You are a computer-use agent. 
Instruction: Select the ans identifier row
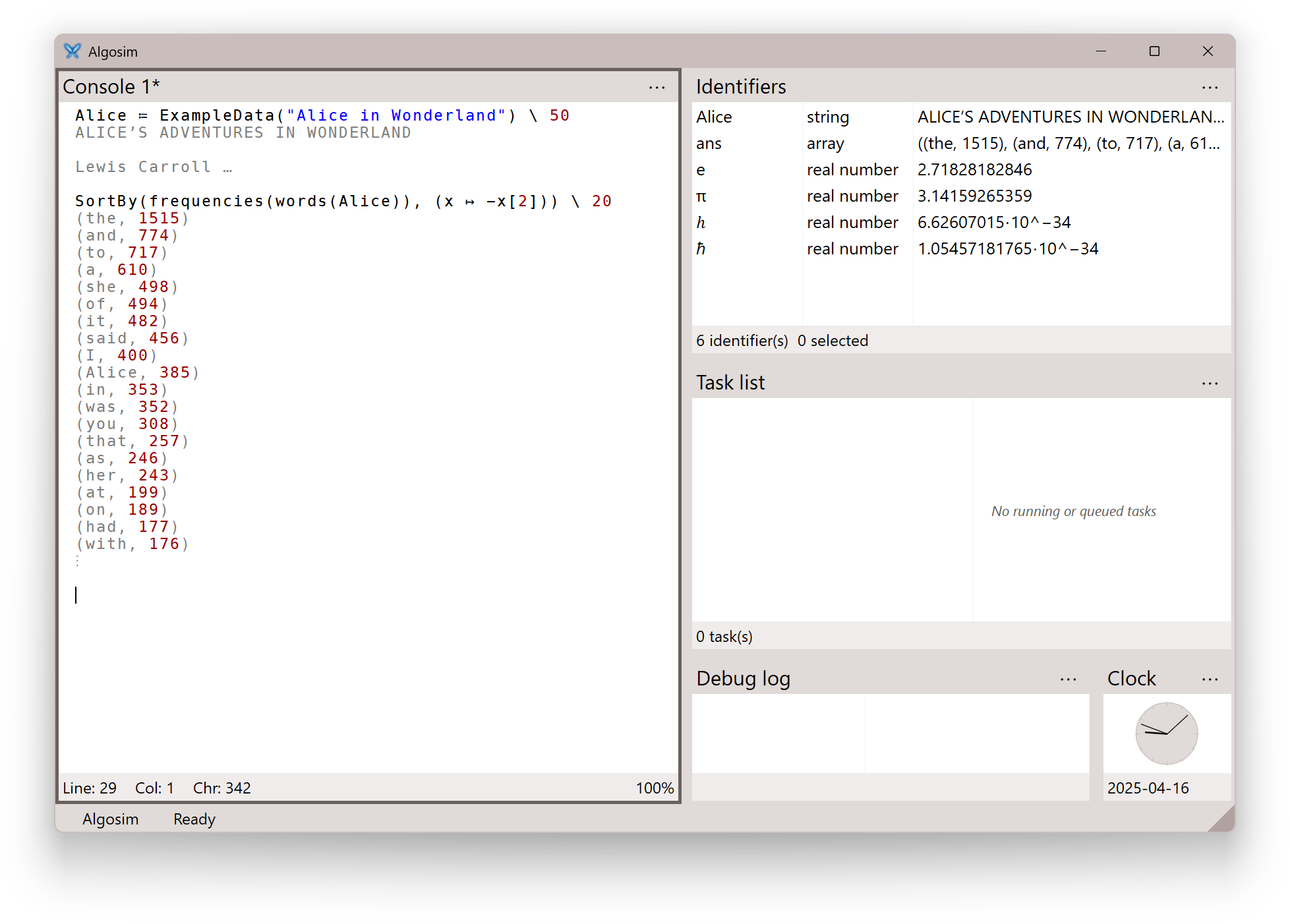point(961,143)
